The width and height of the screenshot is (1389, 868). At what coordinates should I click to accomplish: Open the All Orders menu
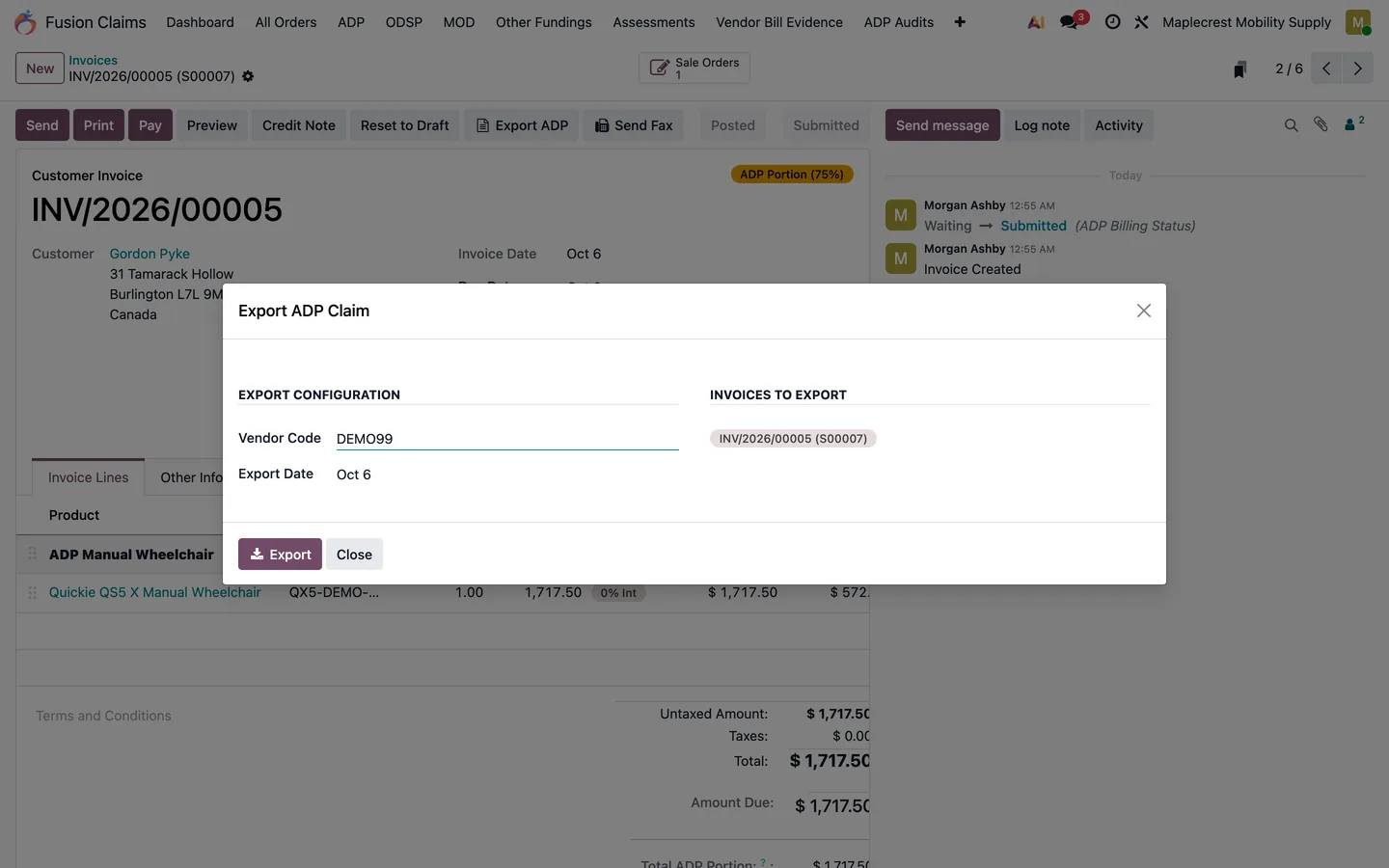286,22
